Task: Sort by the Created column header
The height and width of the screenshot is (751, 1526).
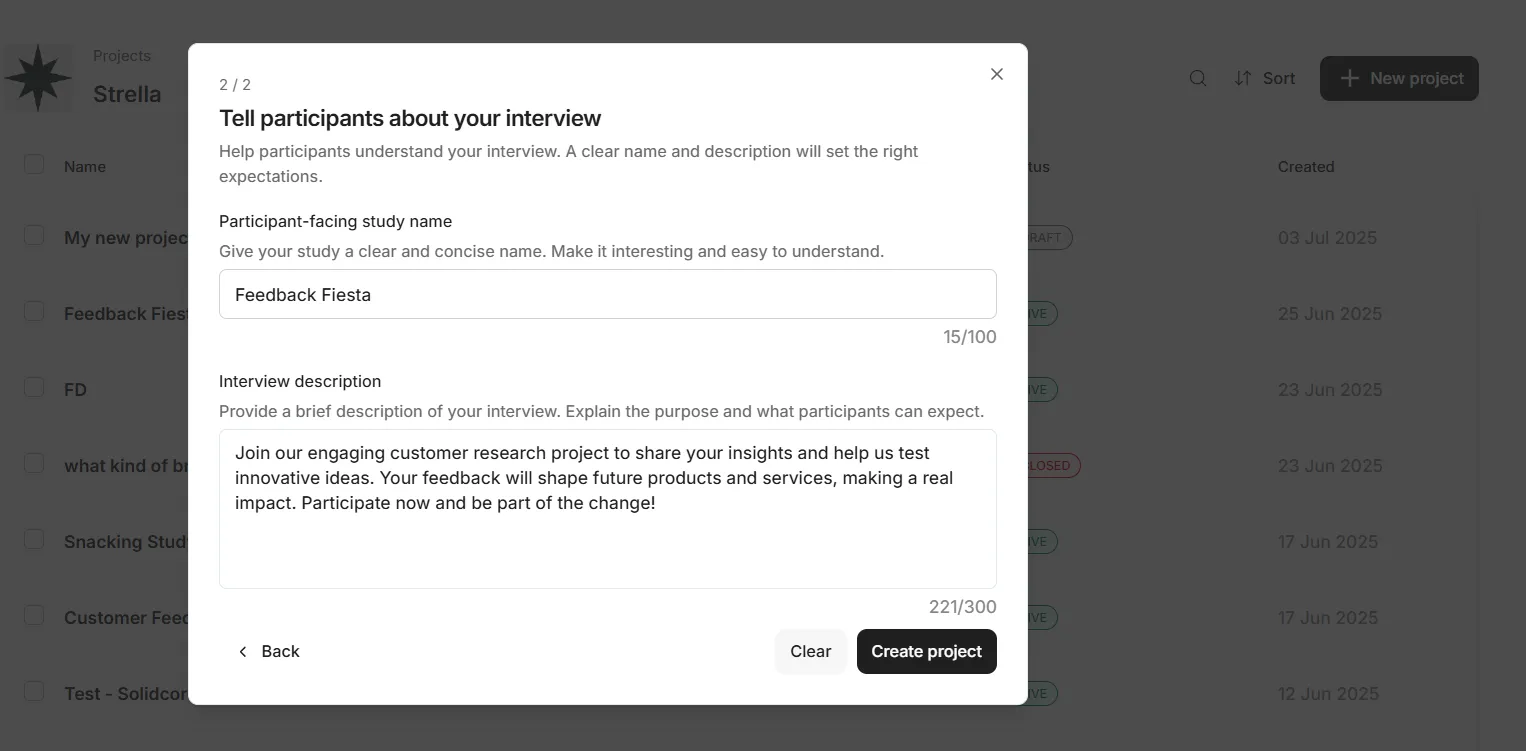Action: pyautogui.click(x=1305, y=167)
